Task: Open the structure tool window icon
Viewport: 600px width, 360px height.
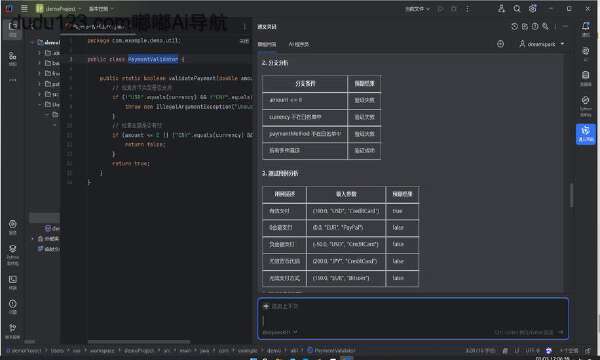Action: (x=13, y=56)
